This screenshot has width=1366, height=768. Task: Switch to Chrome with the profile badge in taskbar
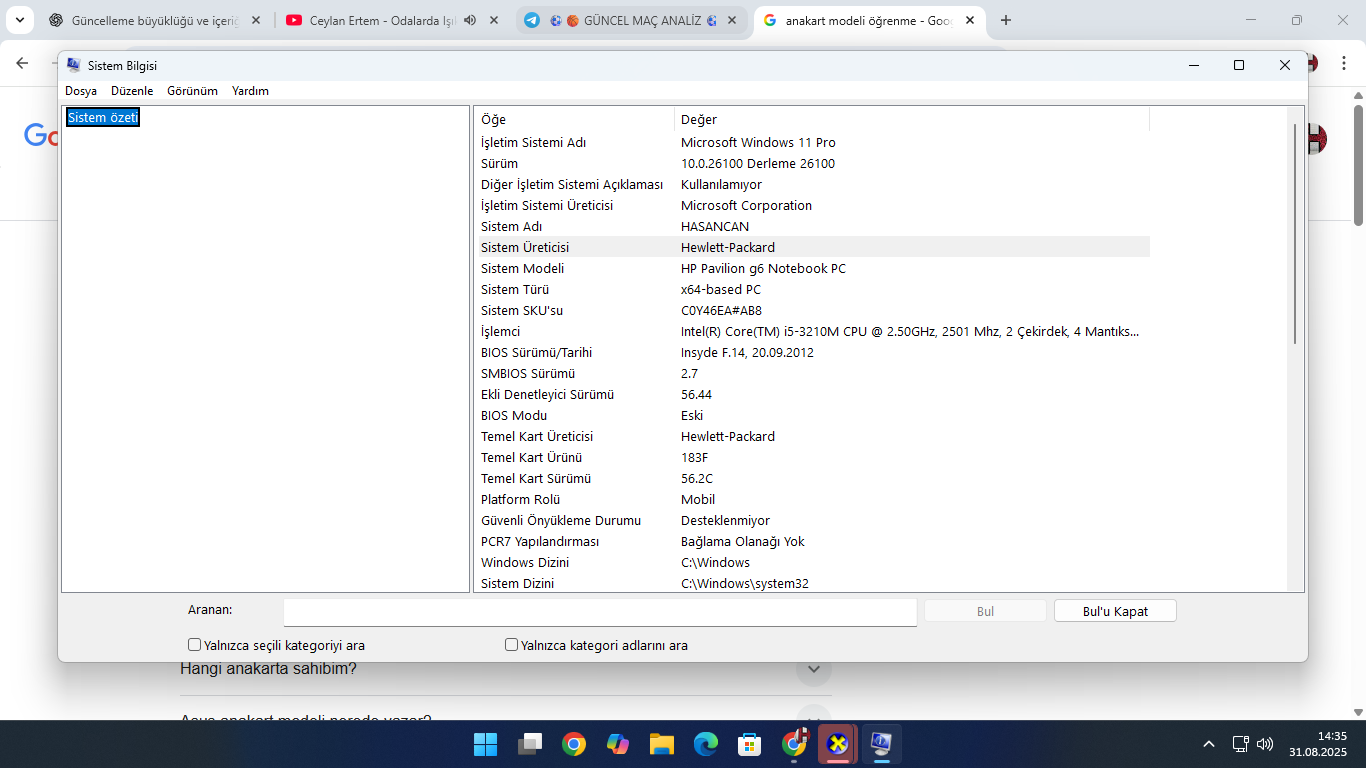[x=795, y=743]
